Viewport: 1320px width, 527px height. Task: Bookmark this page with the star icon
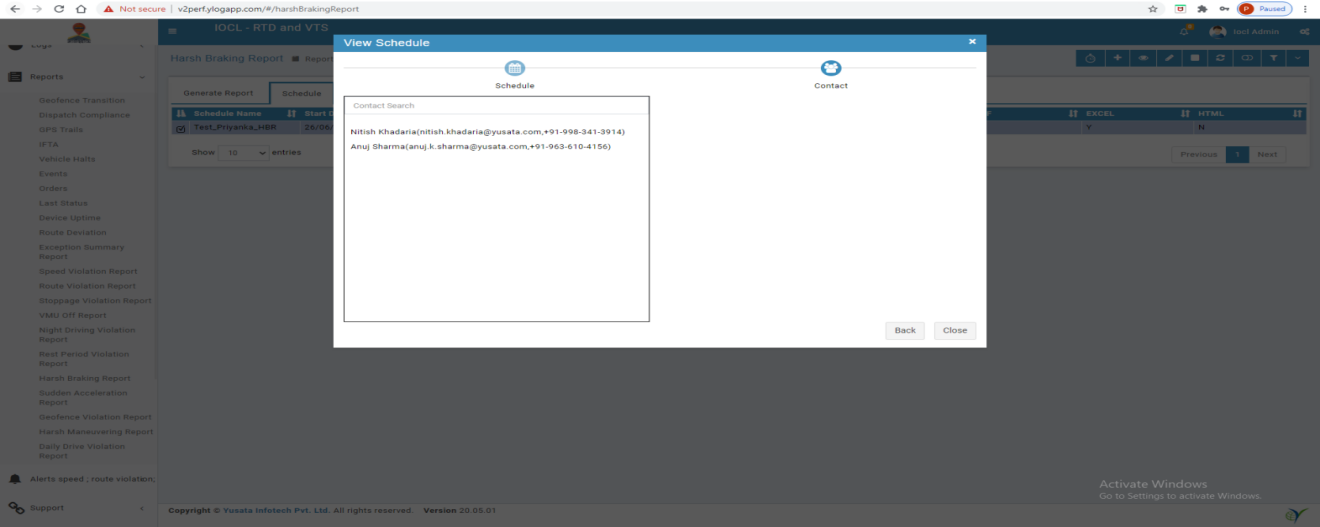1153,8
